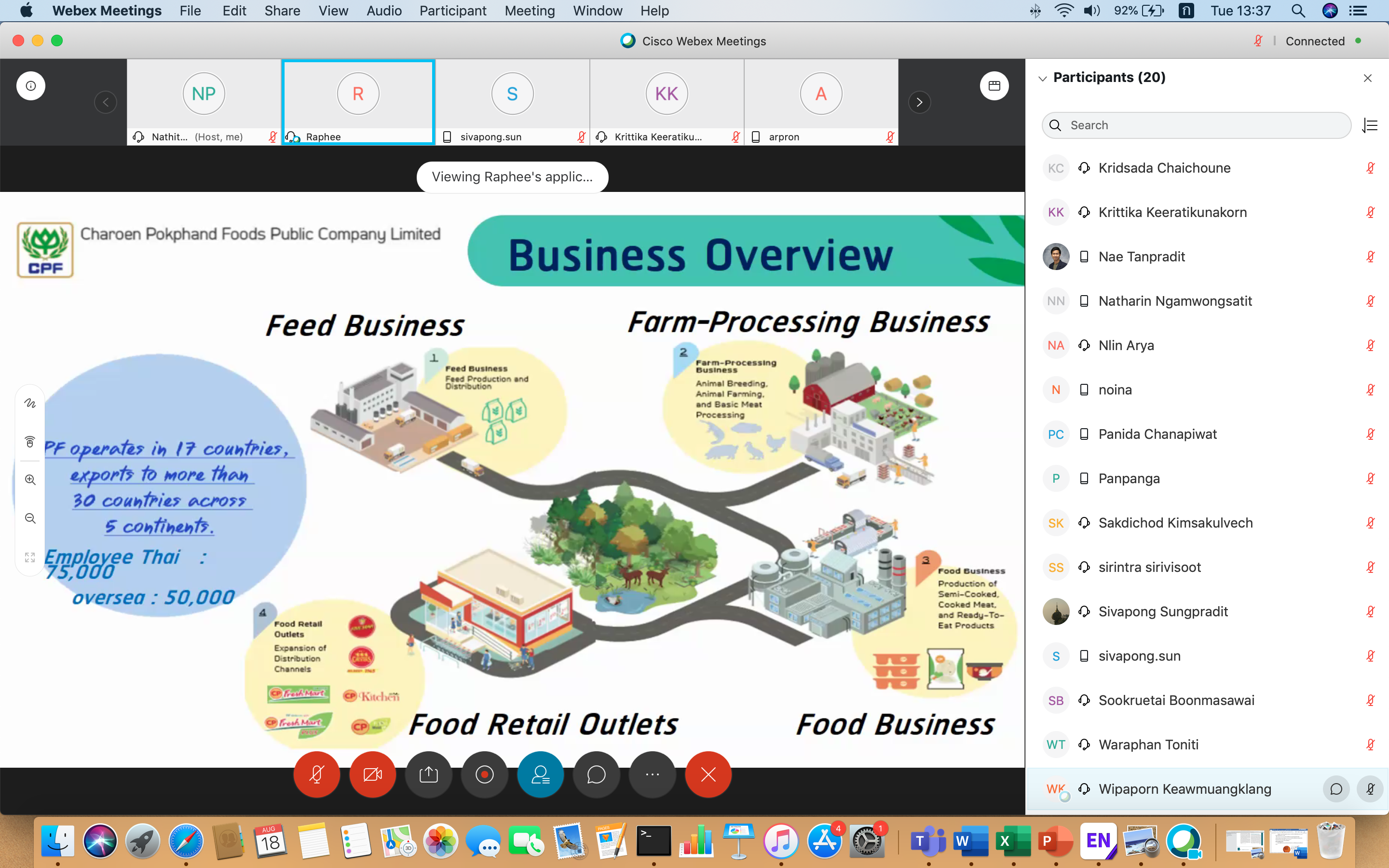Open Microsoft Teams from the Dock
The width and height of the screenshot is (1389, 868).
coord(928,841)
